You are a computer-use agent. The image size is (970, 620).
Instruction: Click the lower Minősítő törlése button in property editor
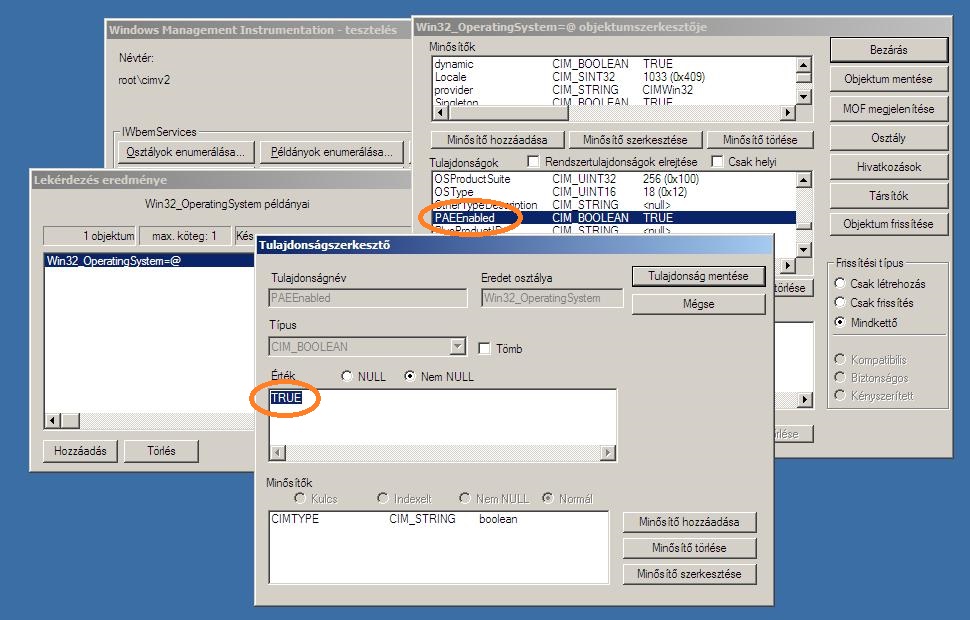click(689, 548)
